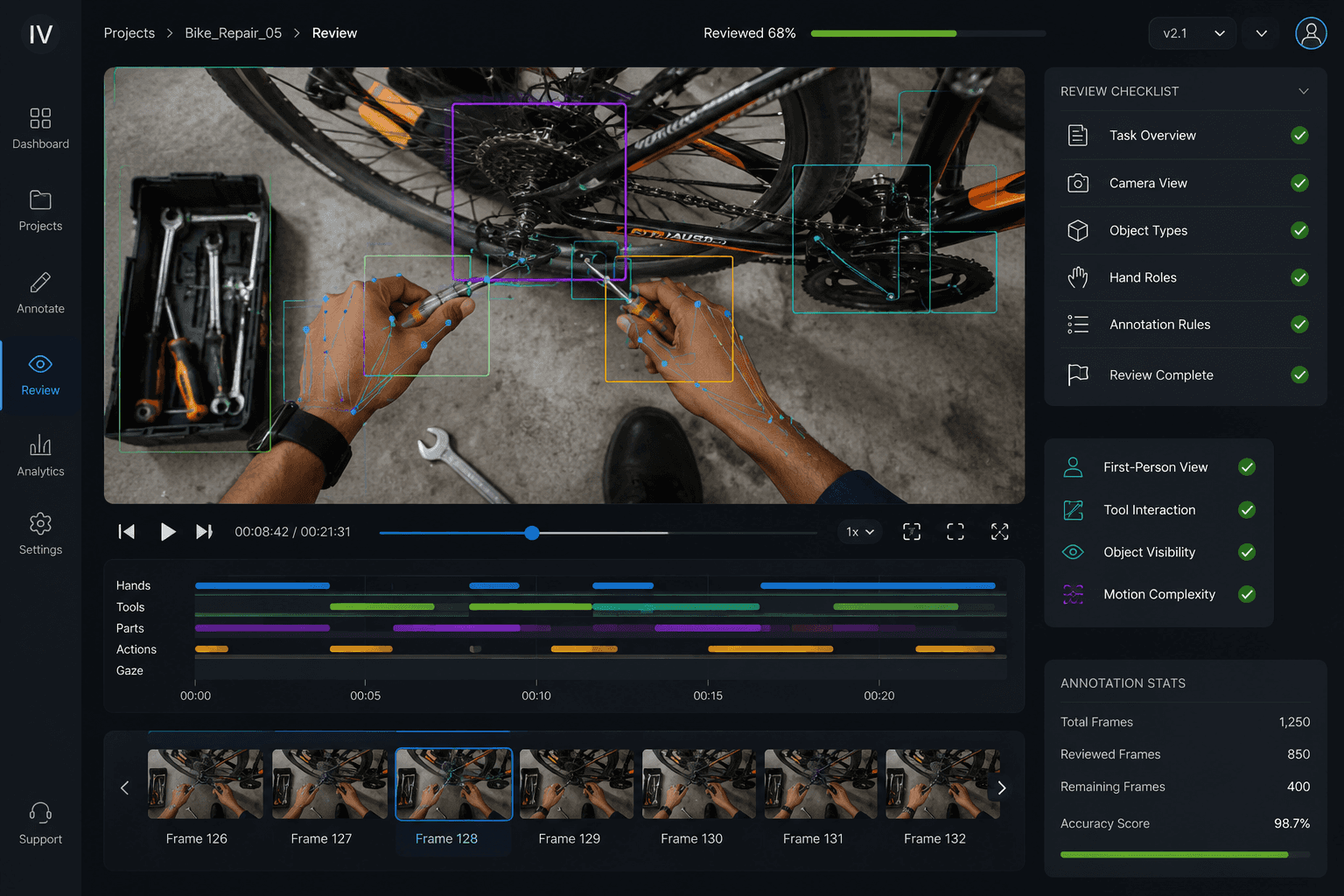Skip to next frame in player

pyautogui.click(x=204, y=532)
